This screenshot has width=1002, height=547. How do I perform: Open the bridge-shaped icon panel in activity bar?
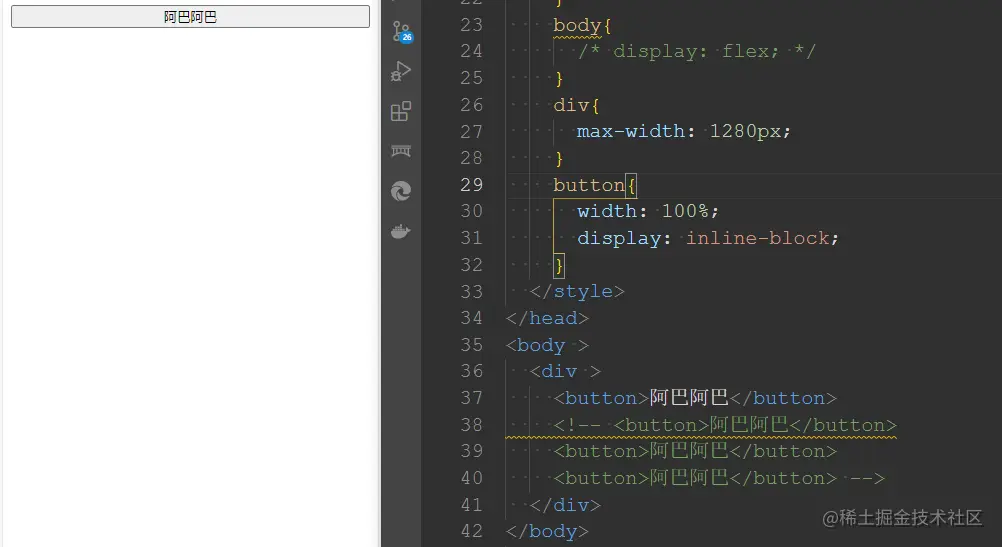coord(401,151)
